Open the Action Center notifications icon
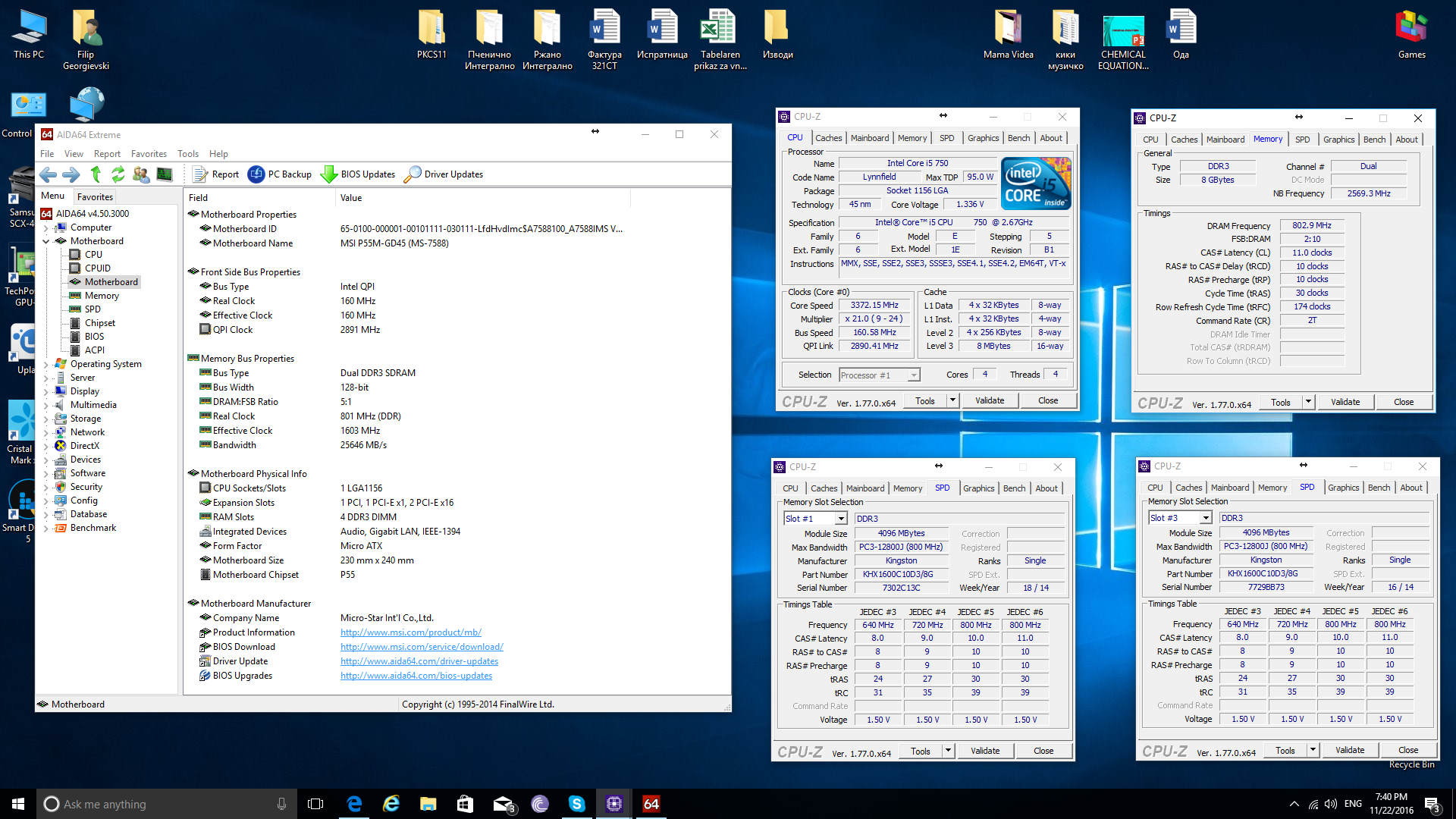The height and width of the screenshot is (819, 1456). pyautogui.click(x=1432, y=804)
